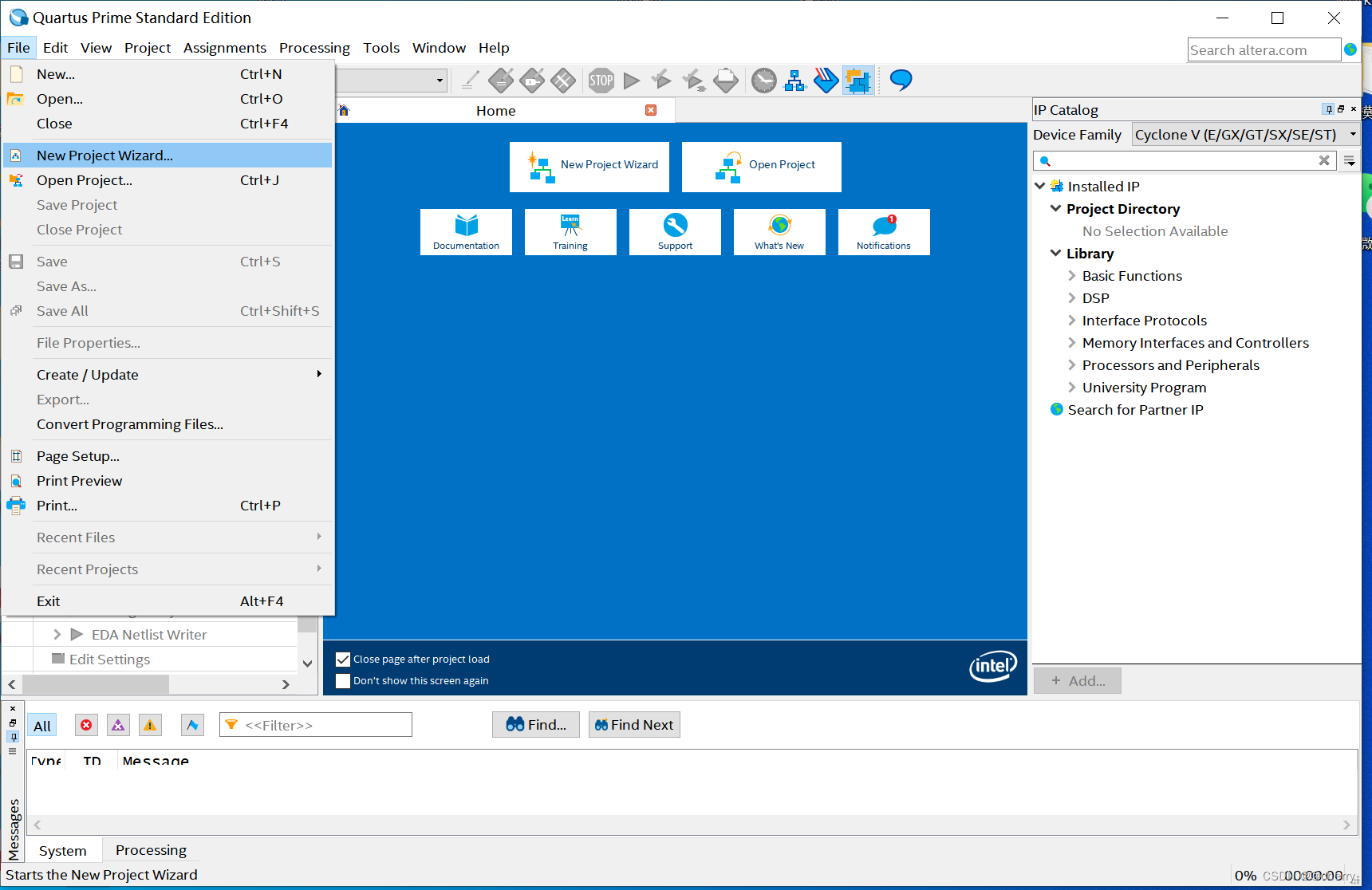
Task: Open the Timing Analyzer clock icon
Action: click(764, 80)
